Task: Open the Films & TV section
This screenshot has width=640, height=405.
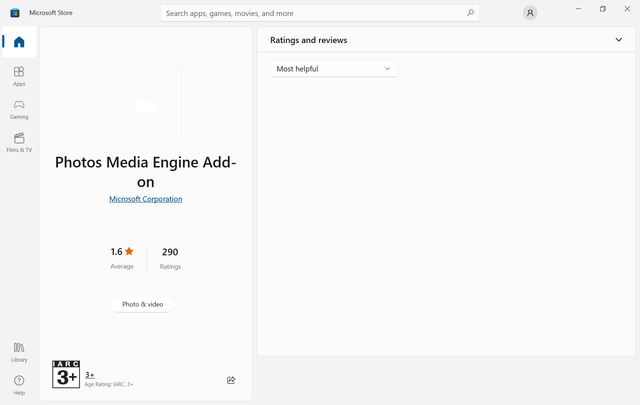Action: point(19,142)
